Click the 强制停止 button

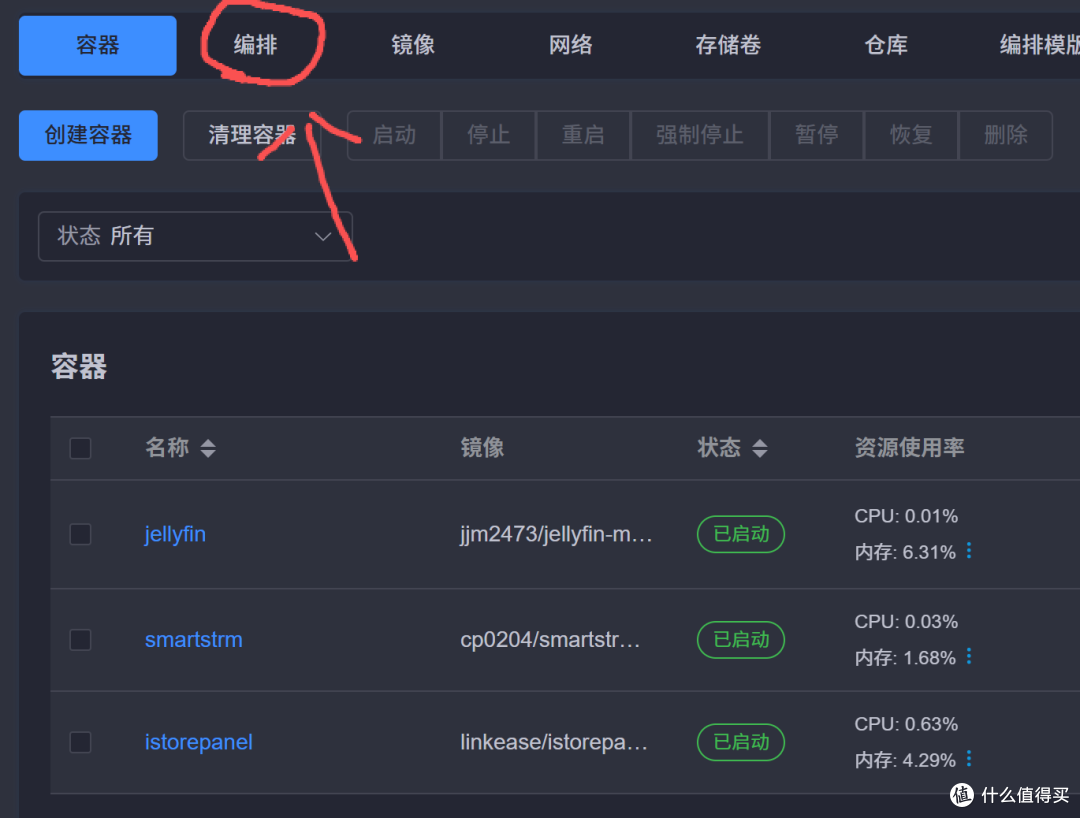(x=700, y=135)
